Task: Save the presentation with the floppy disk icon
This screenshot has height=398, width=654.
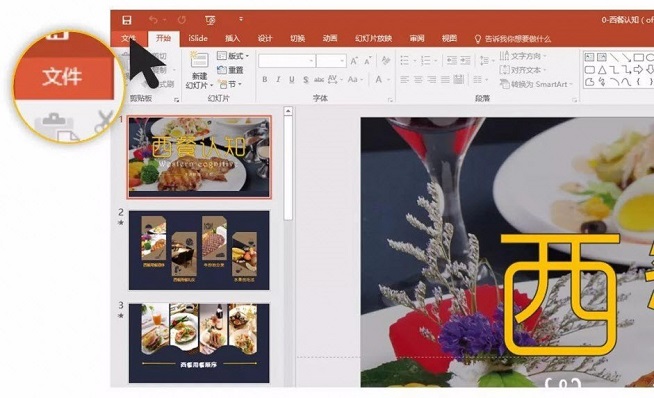Action: (127, 20)
